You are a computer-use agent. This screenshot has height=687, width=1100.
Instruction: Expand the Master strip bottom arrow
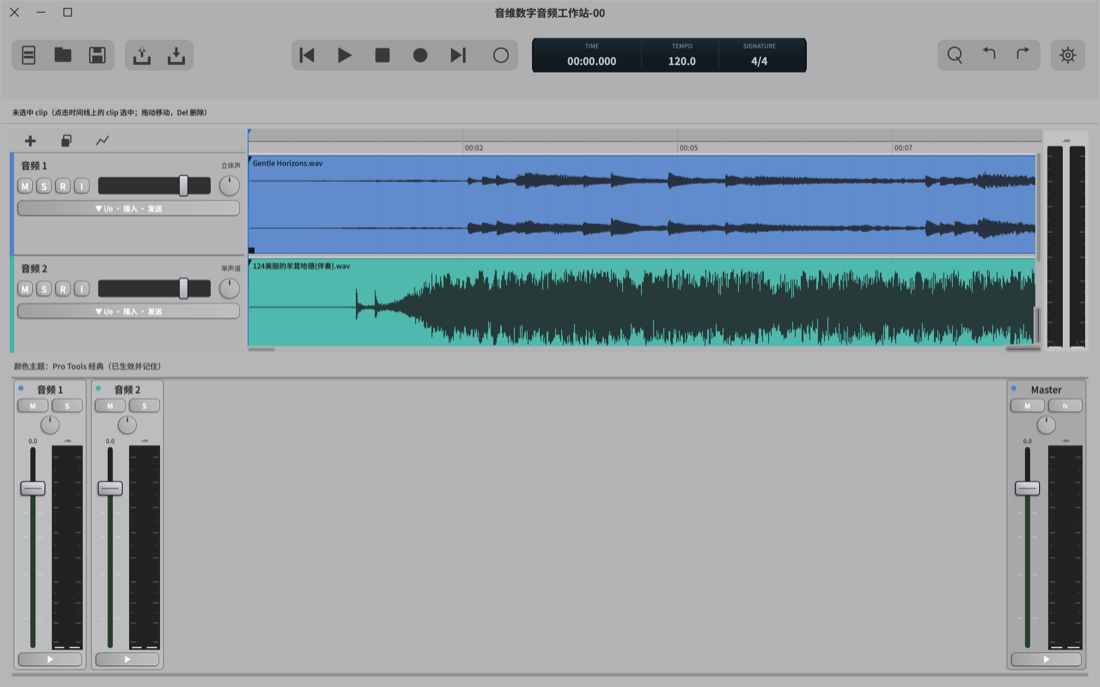pyautogui.click(x=1046, y=659)
